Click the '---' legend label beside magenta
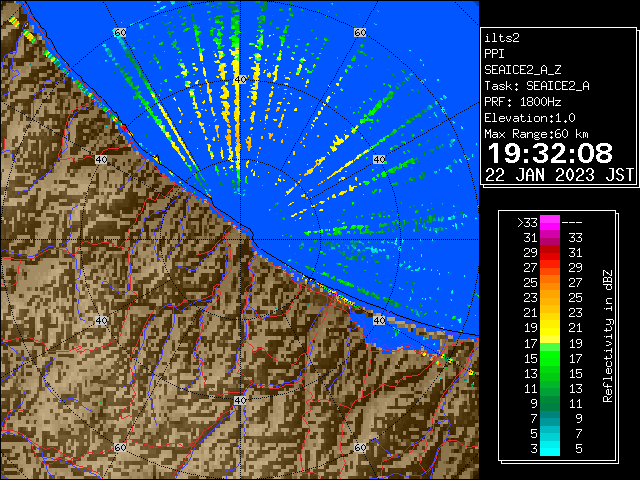 [572, 222]
